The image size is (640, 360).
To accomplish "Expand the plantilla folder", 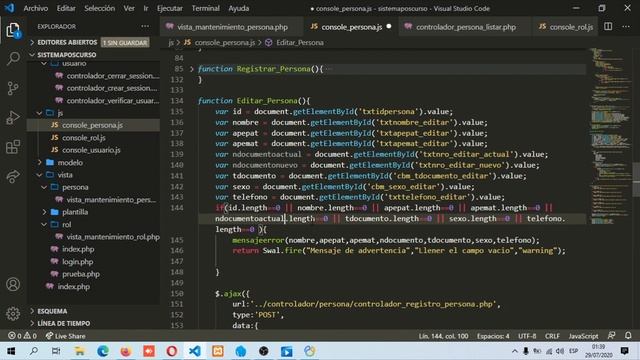I will point(75,212).
